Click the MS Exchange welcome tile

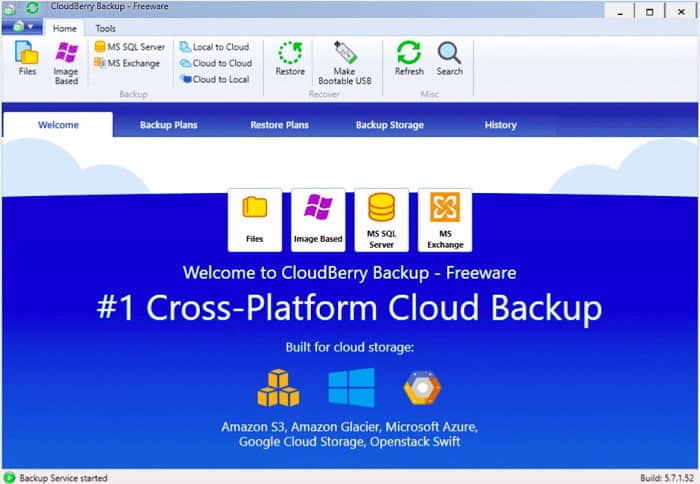click(445, 220)
